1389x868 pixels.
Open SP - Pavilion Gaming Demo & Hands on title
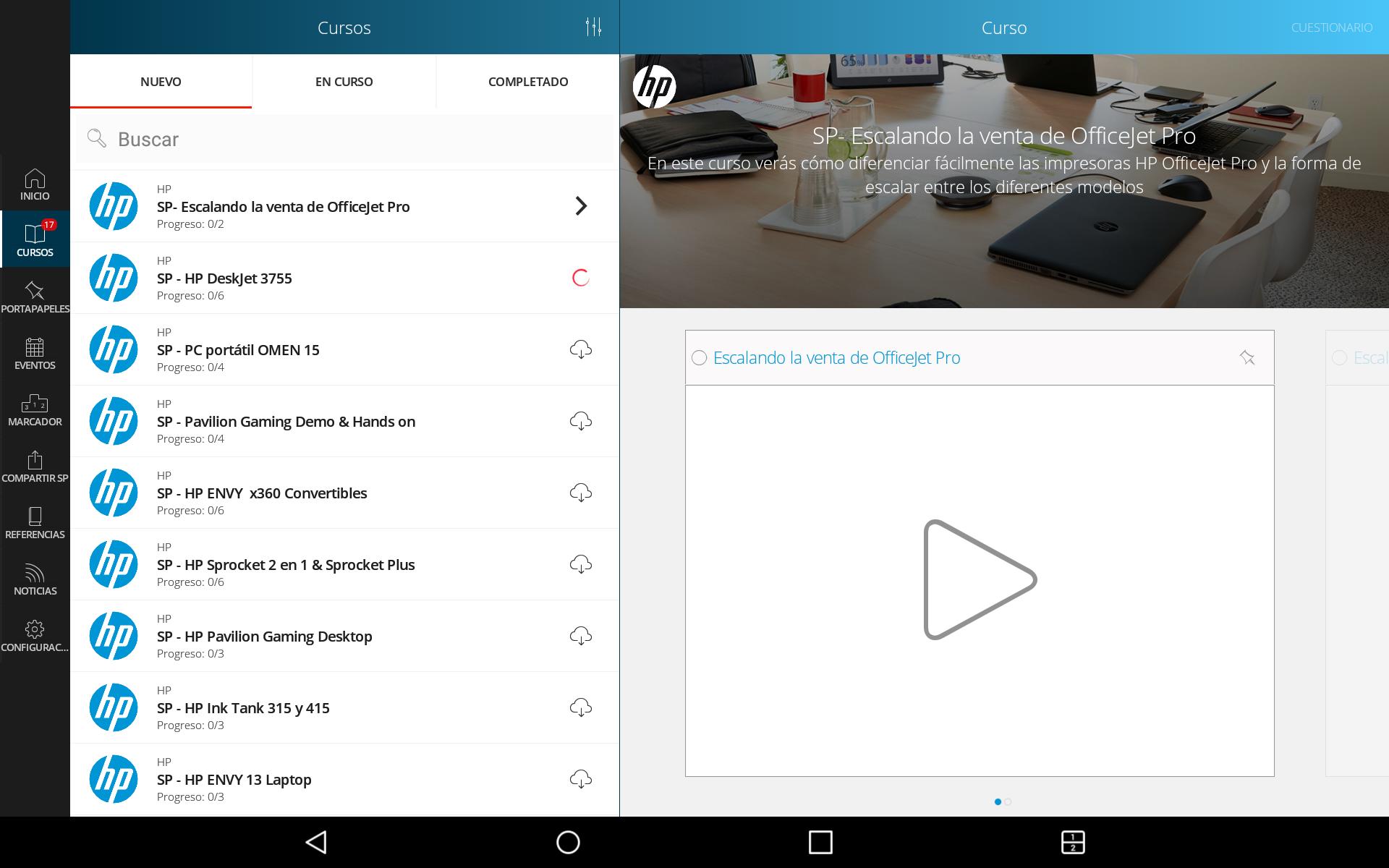286,422
